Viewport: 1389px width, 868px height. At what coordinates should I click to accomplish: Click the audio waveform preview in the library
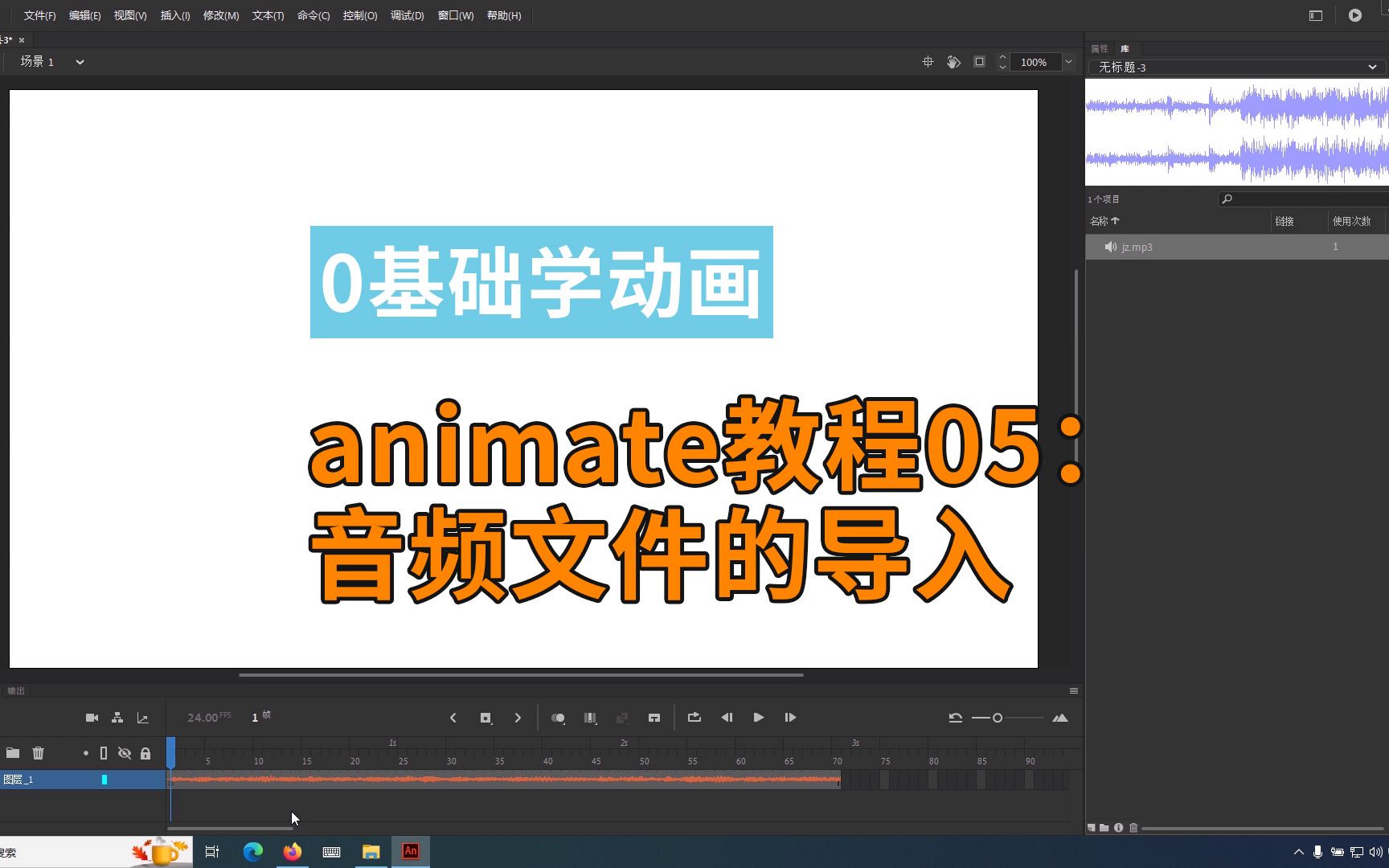[x=1237, y=132]
